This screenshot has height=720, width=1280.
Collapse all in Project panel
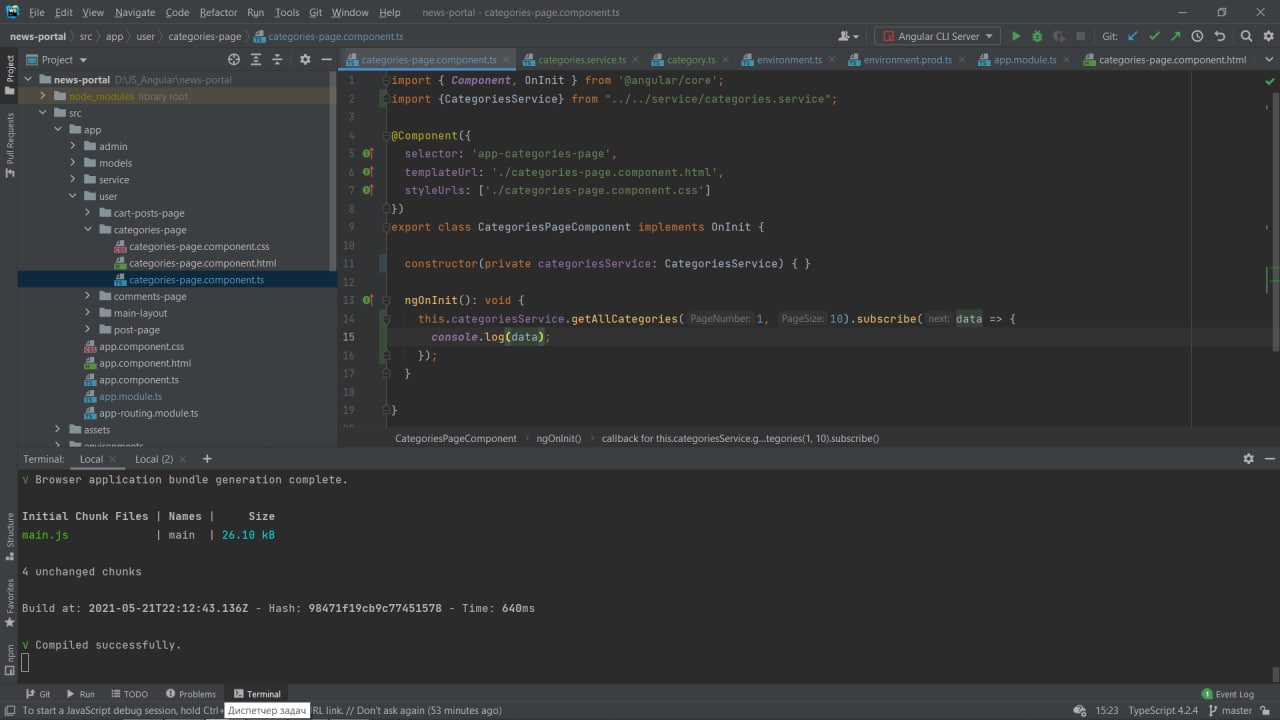(x=278, y=60)
